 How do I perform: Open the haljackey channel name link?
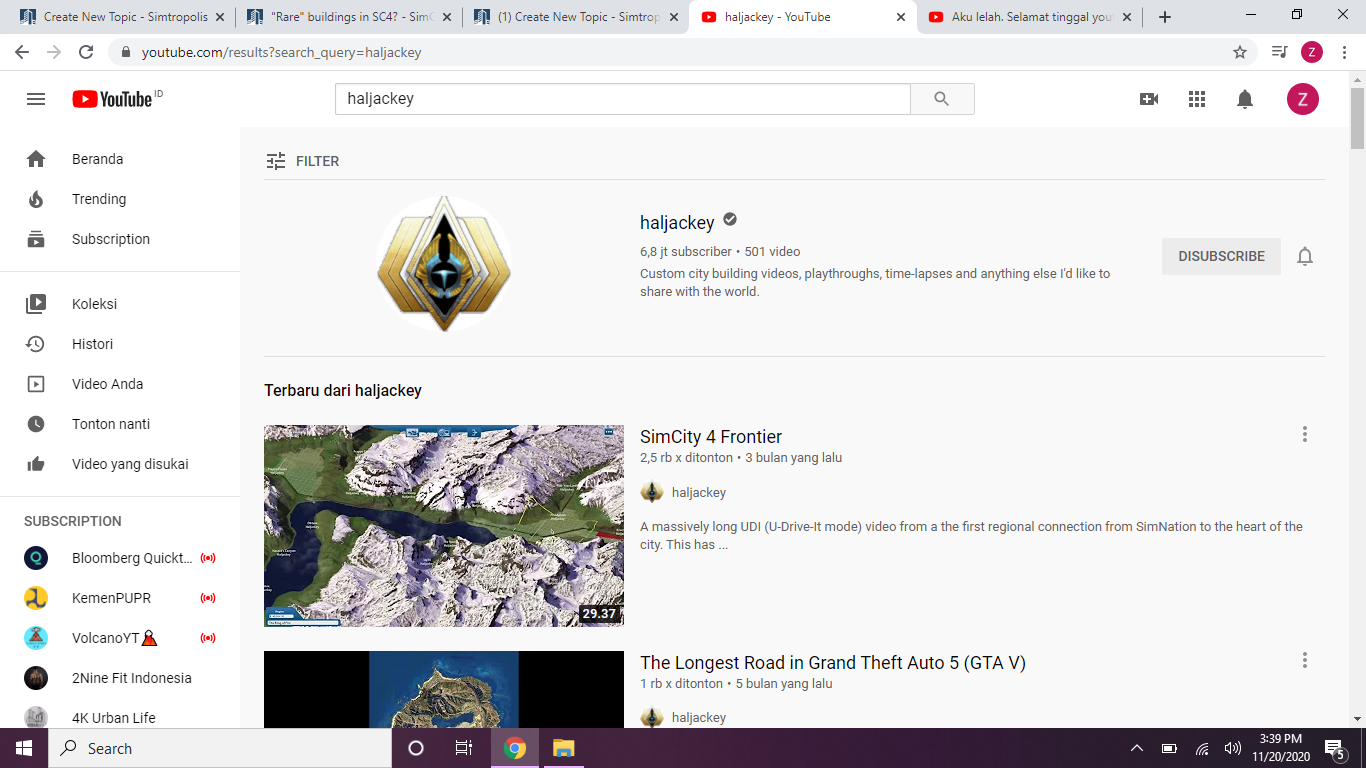point(677,222)
